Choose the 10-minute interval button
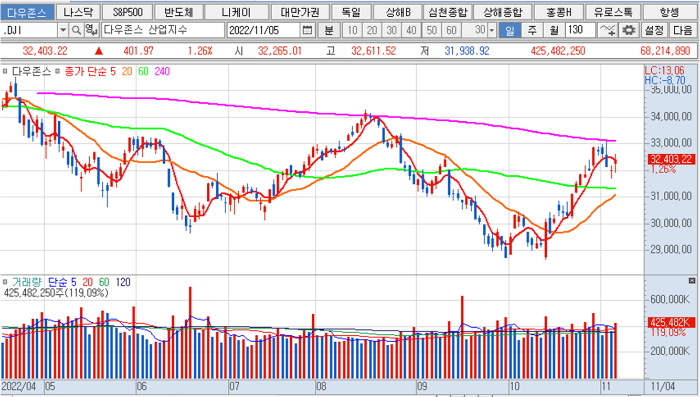Screen dimensions: 700x397 click(353, 30)
